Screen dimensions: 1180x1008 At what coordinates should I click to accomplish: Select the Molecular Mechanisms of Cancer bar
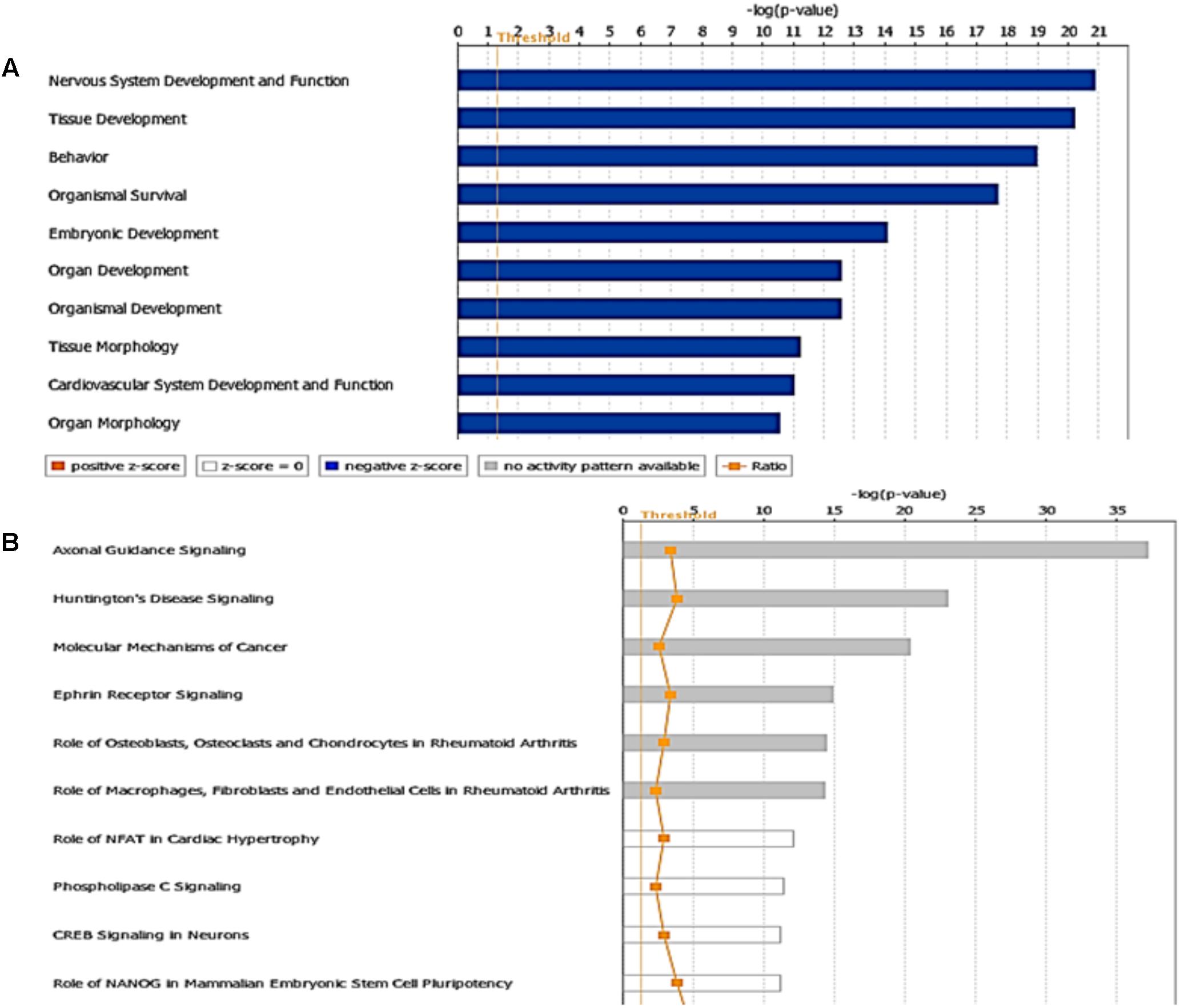coord(767,647)
